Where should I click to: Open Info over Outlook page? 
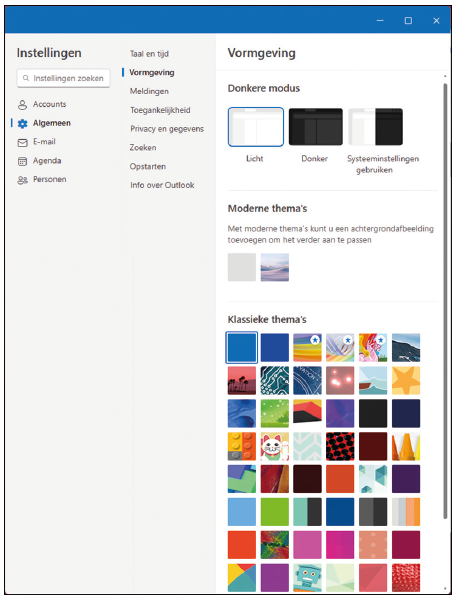click(x=162, y=185)
